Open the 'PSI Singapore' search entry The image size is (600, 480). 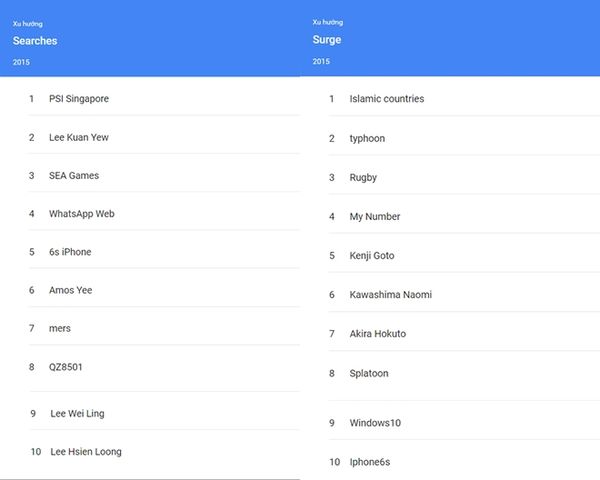coord(79,99)
